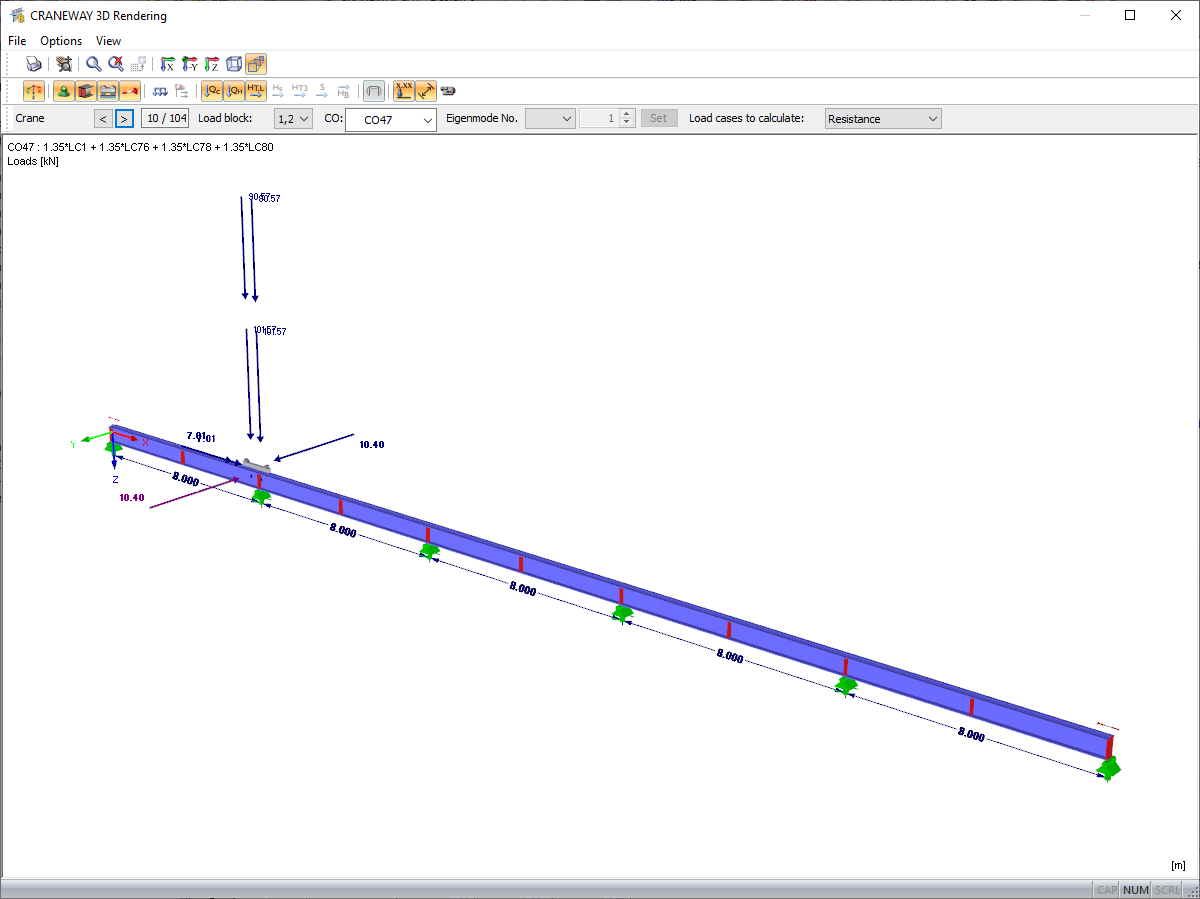1200x899 pixels.
Task: Show view in Z direction
Action: coord(211,64)
